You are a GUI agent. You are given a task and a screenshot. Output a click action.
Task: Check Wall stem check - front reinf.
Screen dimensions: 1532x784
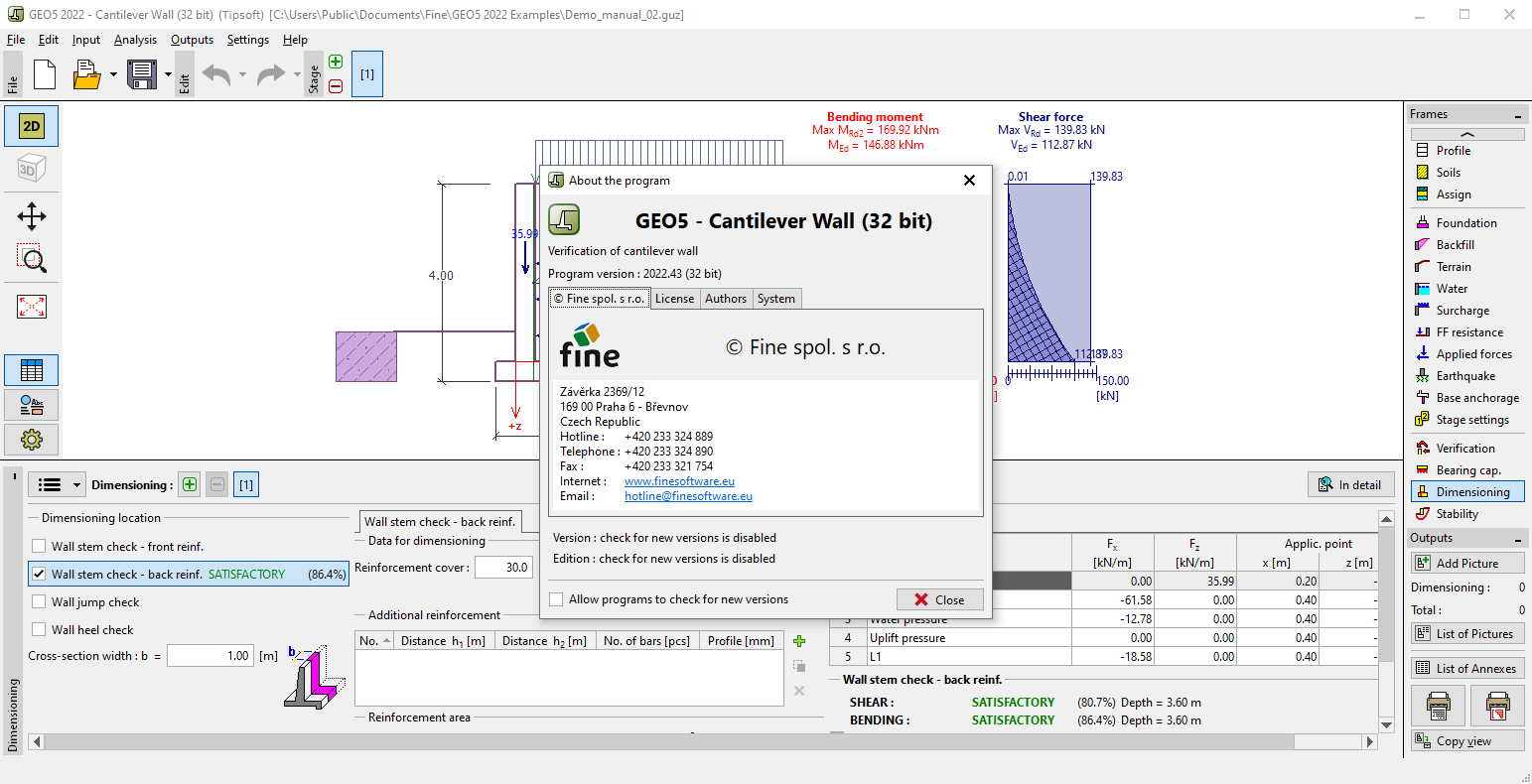pyautogui.click(x=39, y=547)
